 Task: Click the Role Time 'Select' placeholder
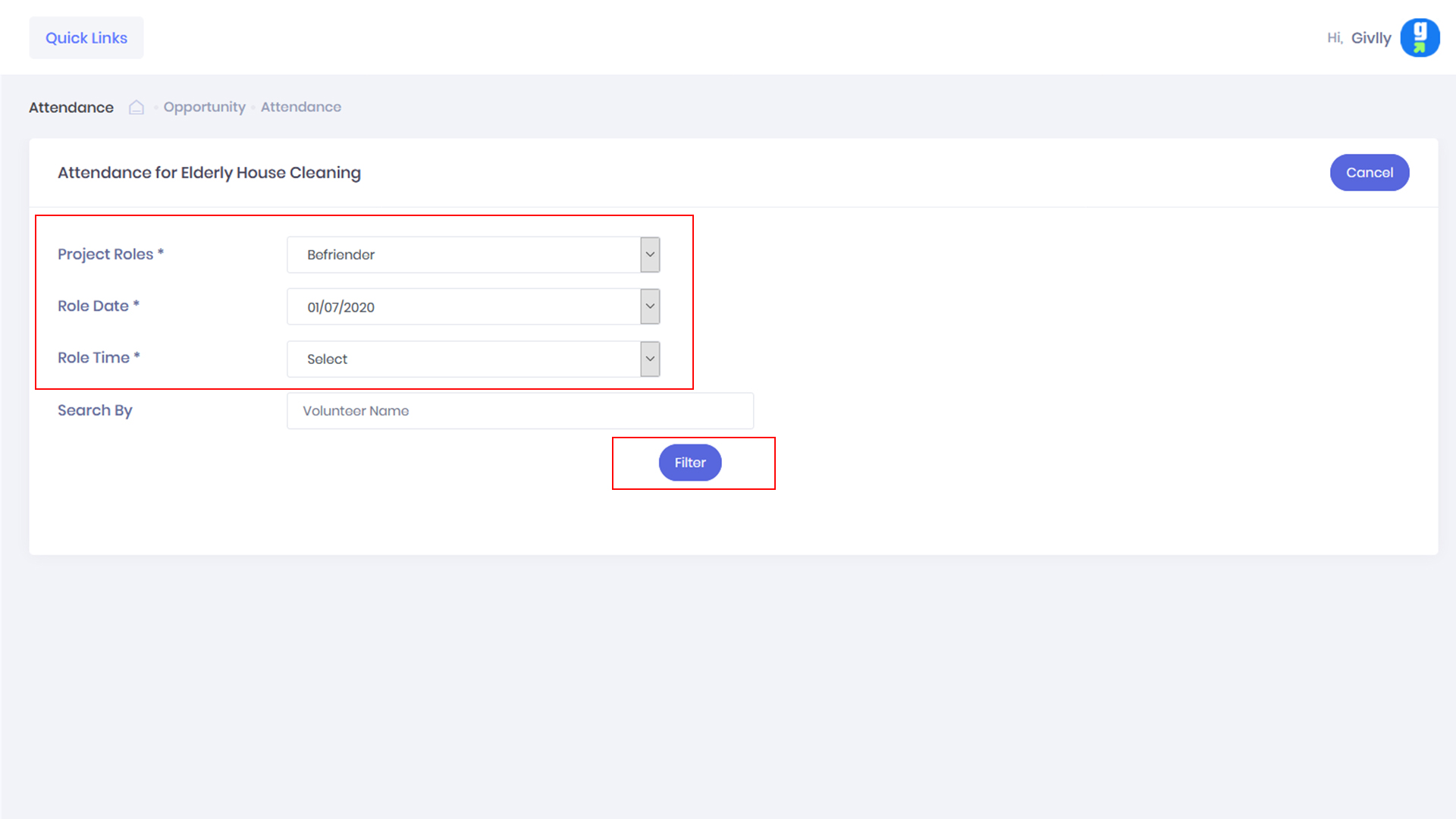pos(328,359)
